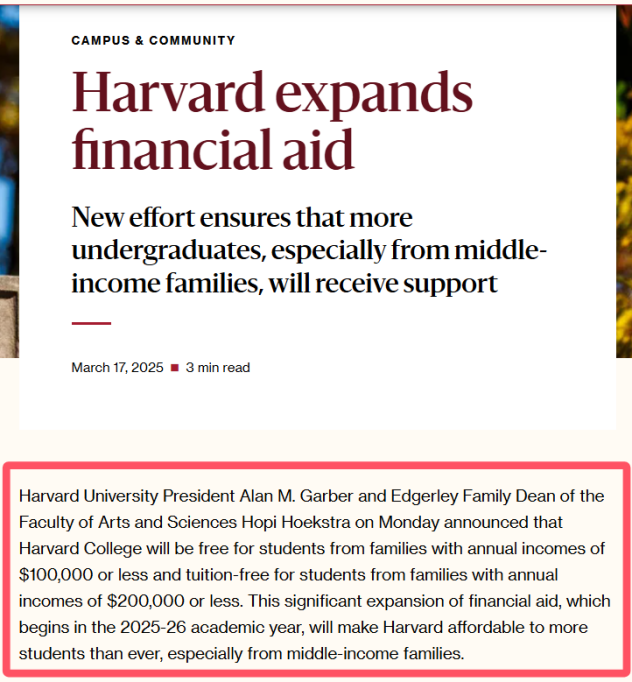The height and width of the screenshot is (682, 632).
Task: Click the "3 min read" label
Action: 218,367
